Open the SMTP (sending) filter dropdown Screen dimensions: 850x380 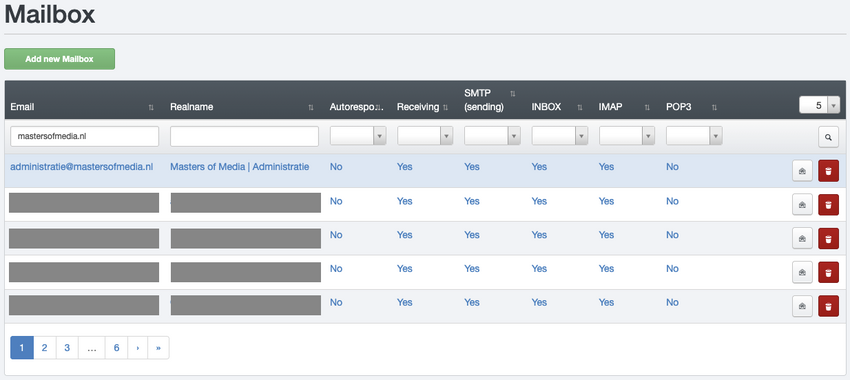click(492, 136)
